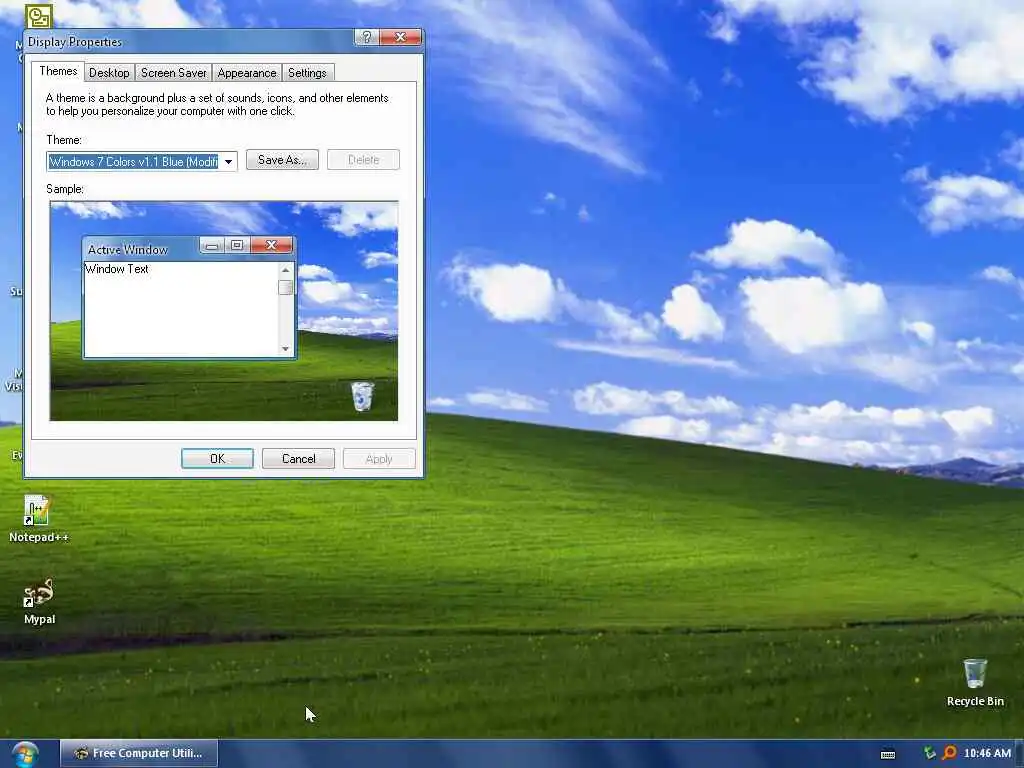Open the Mypal desktop shortcut
This screenshot has width=1024, height=768.
coord(39,601)
